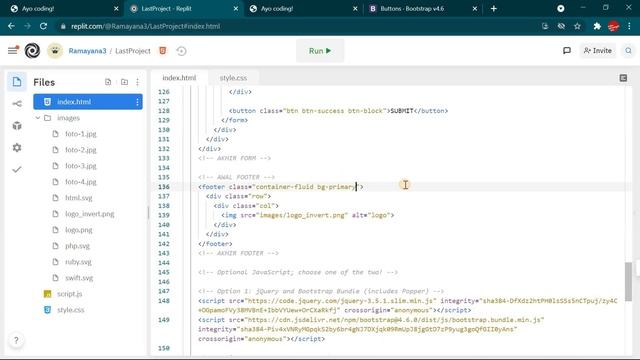Image resolution: width=640 pixels, height=360 pixels.
Task: Open style.css in file tree
Action: click(71, 310)
